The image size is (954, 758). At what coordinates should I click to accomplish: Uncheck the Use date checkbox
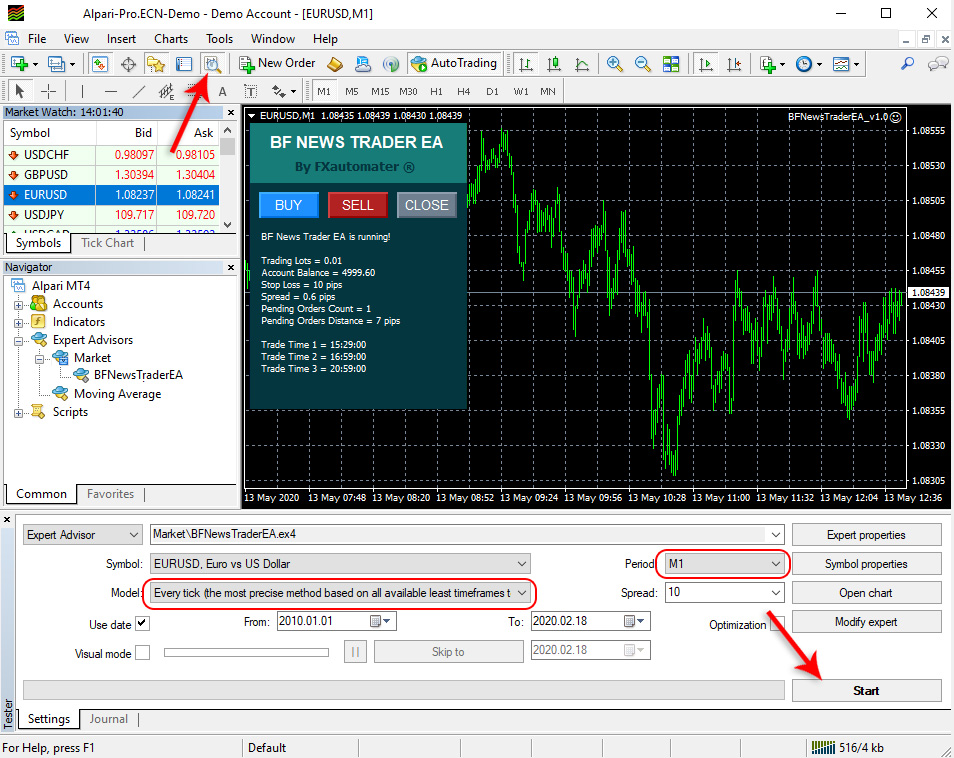point(142,623)
